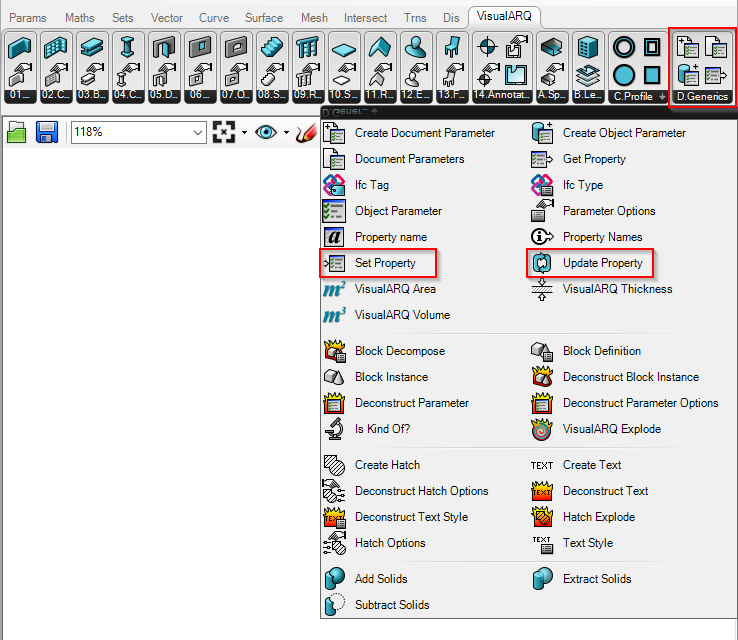Open the zoom extents dropdown arrow
Image resolution: width=738 pixels, height=640 pixels.
(244, 132)
